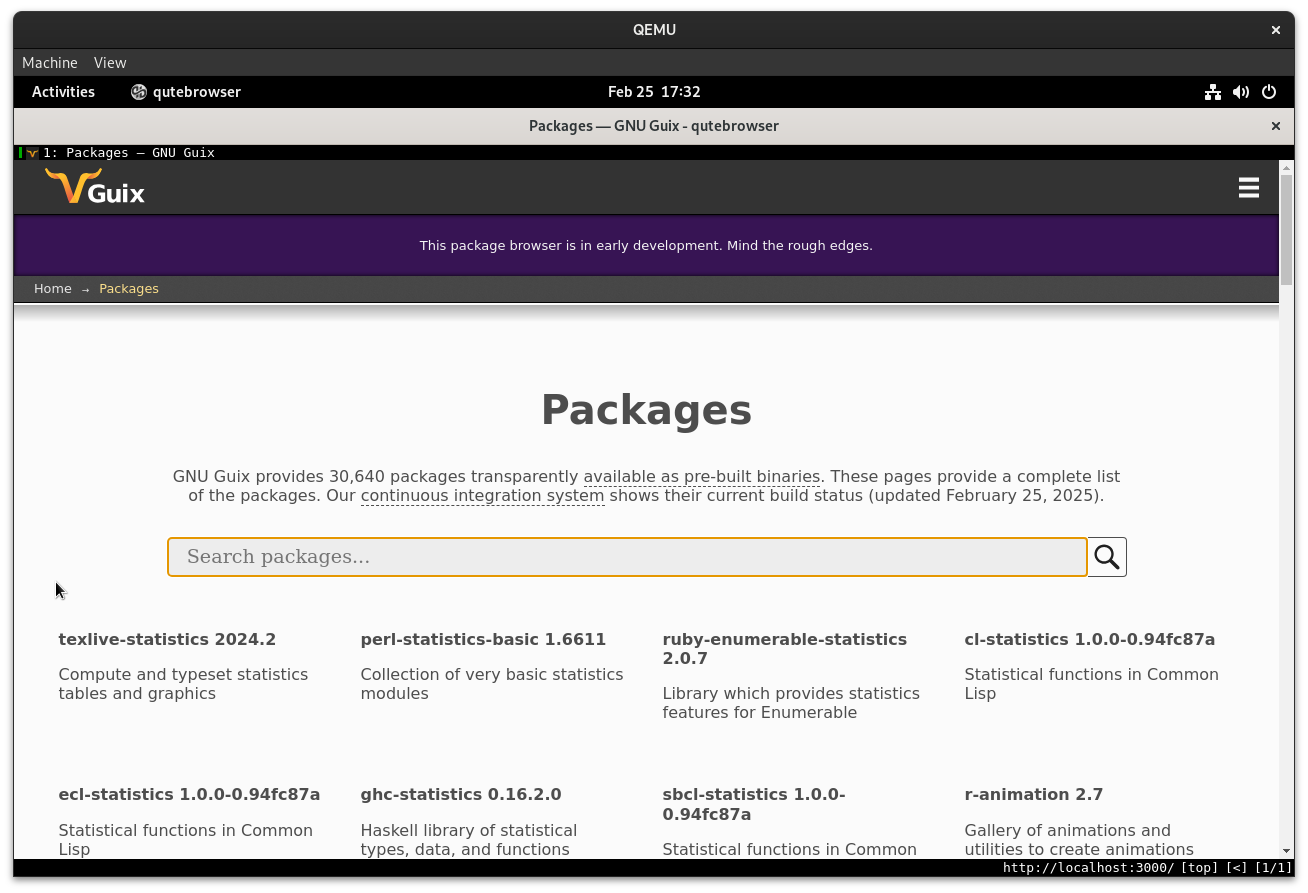Click scrollbar up arrow
The image size is (1308, 893).
click(1286, 167)
